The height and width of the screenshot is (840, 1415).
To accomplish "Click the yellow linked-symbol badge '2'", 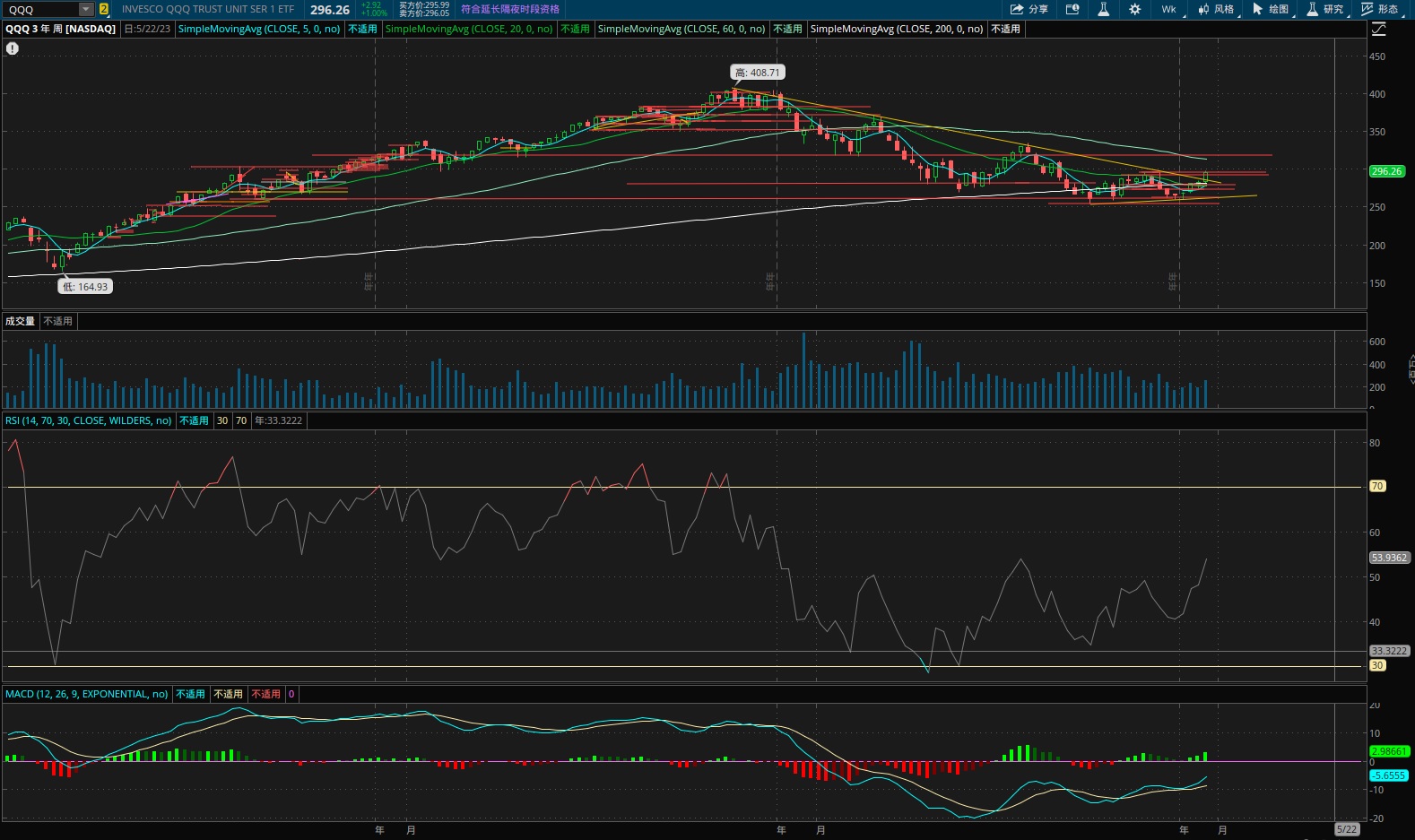I will click(x=104, y=9).
